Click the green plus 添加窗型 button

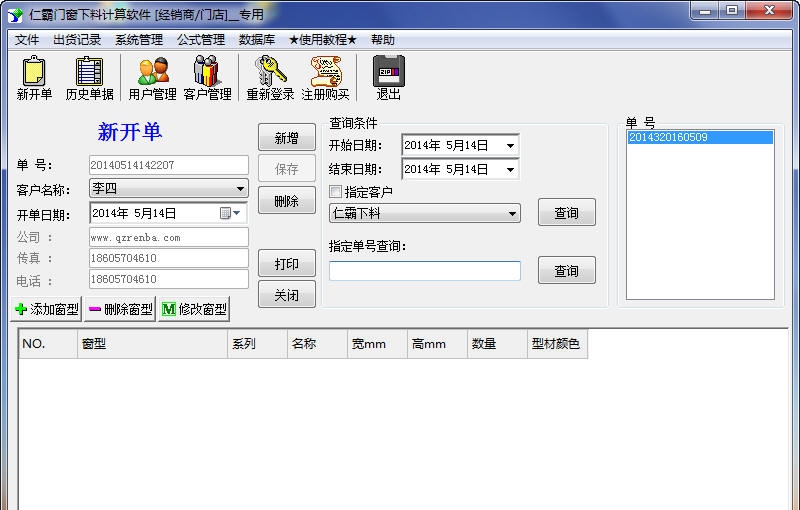(46, 309)
